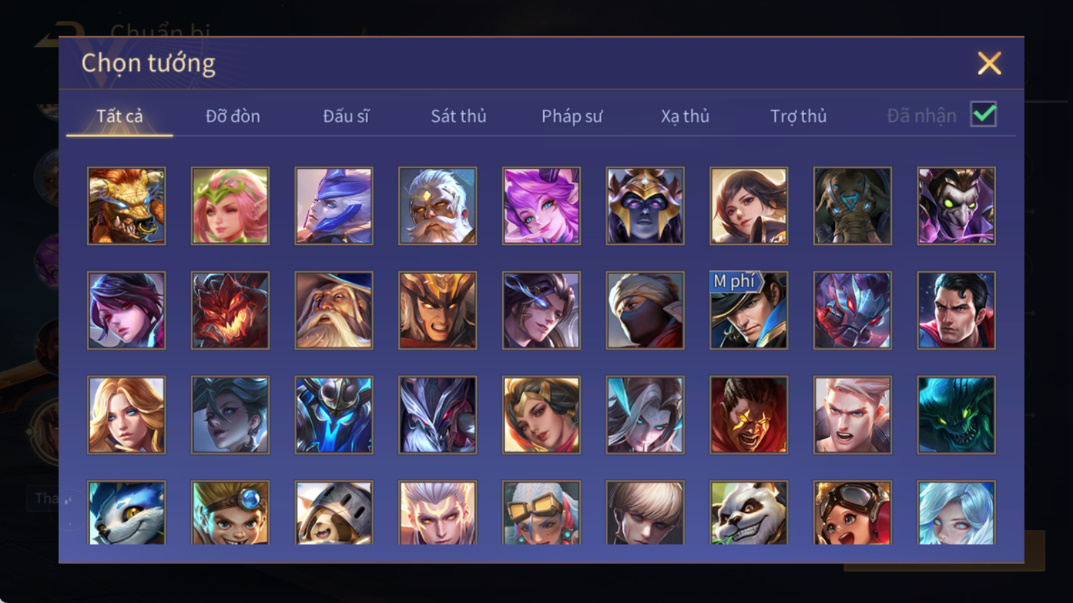Pick the white-bearded old warrior hero portrait
This screenshot has width=1073, height=603.
[x=437, y=206]
